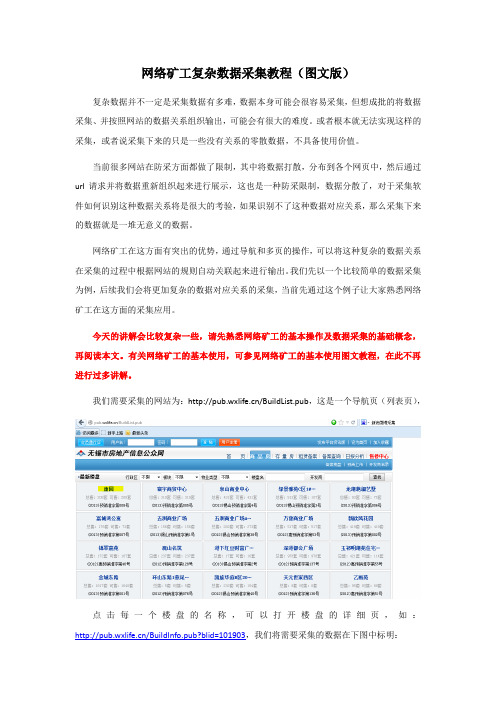Click the bookmark star icon in browser bar
This screenshot has width=496, height=702.
[341, 423]
